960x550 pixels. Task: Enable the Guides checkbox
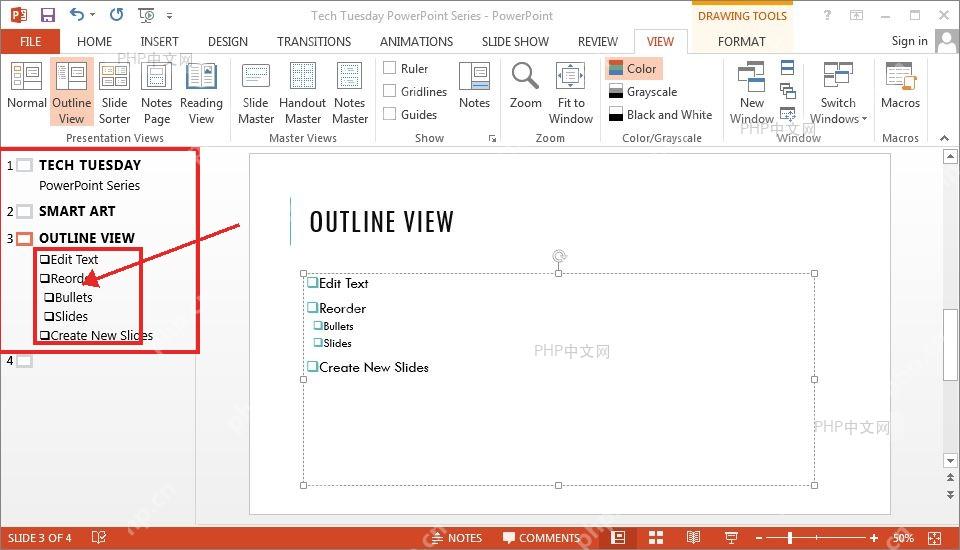click(389, 114)
